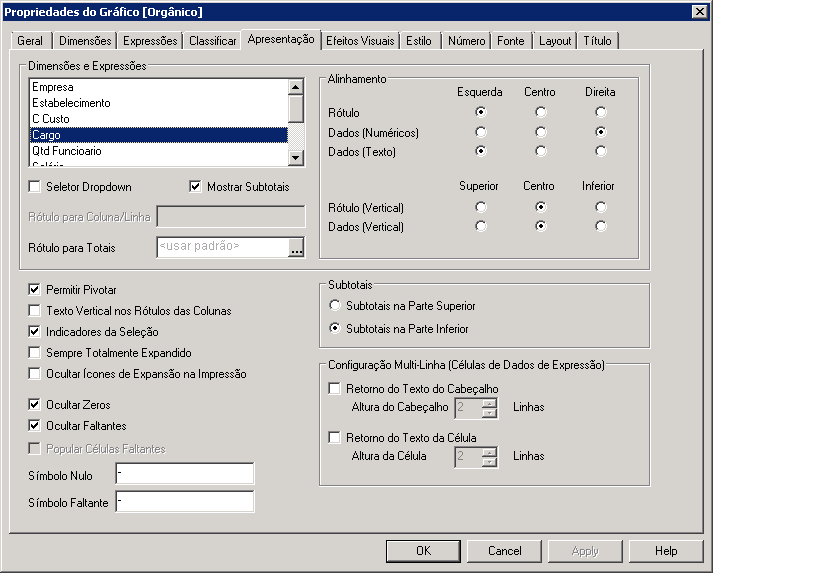
Task: Open the Efeitos Visuais tab
Action: [360, 41]
